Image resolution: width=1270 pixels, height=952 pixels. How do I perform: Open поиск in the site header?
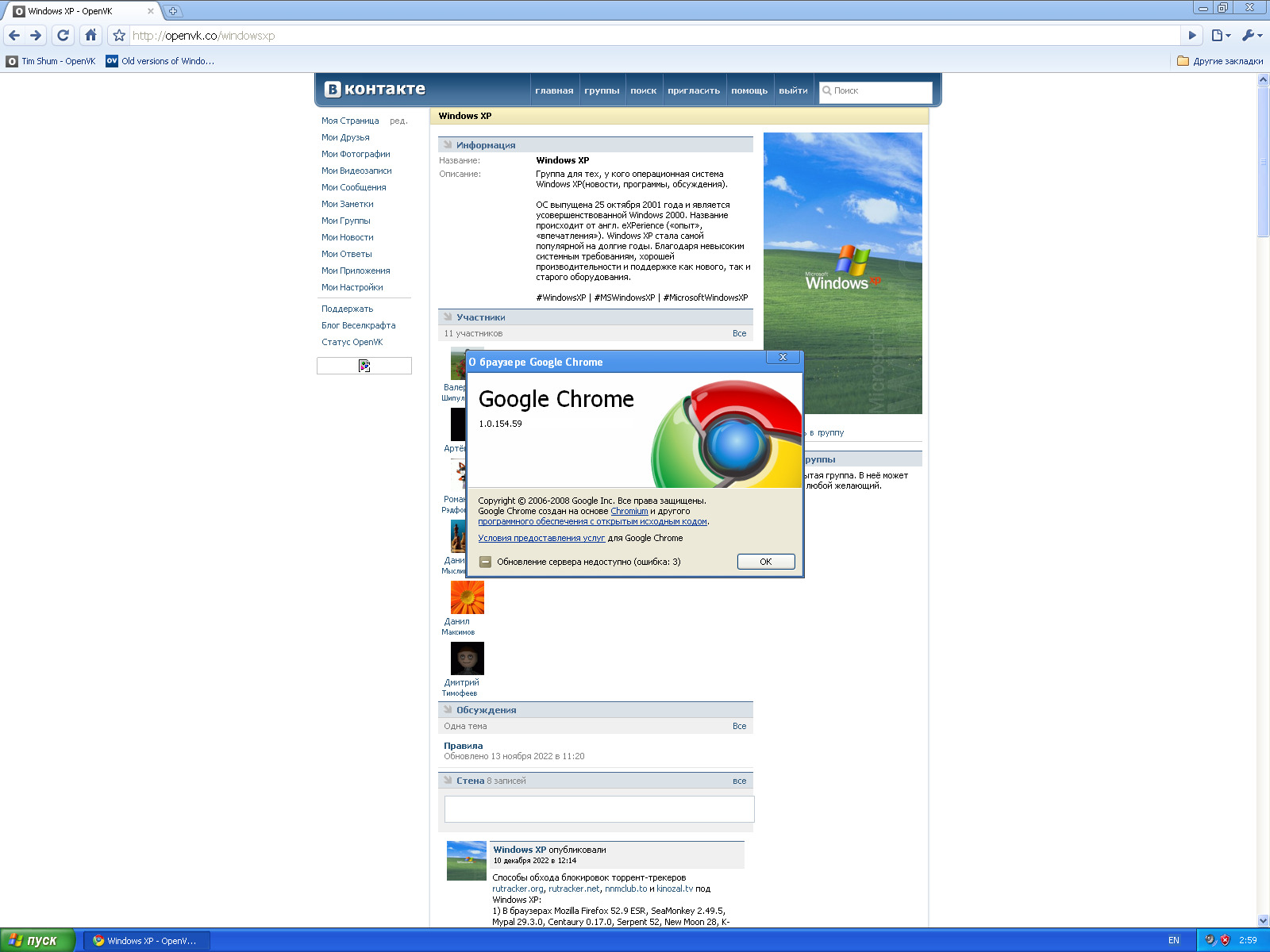(643, 90)
